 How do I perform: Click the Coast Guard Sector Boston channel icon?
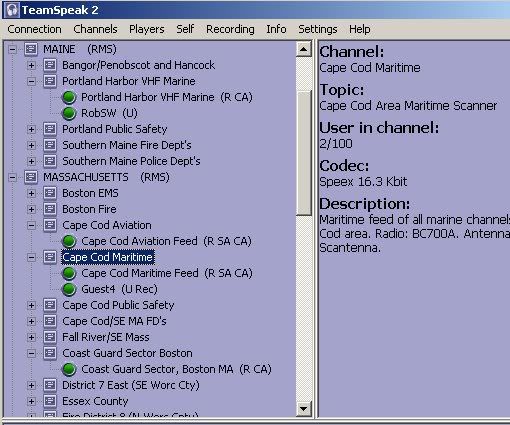[50, 353]
